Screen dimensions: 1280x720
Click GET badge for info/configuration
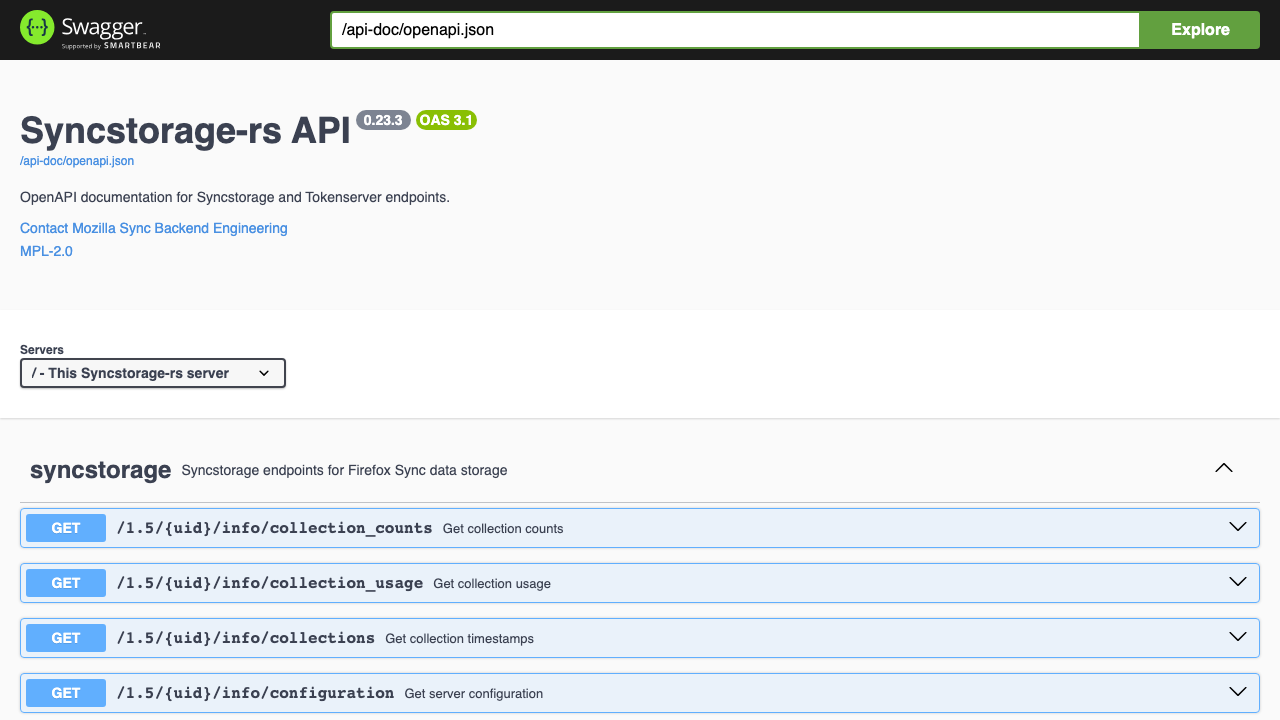click(66, 693)
